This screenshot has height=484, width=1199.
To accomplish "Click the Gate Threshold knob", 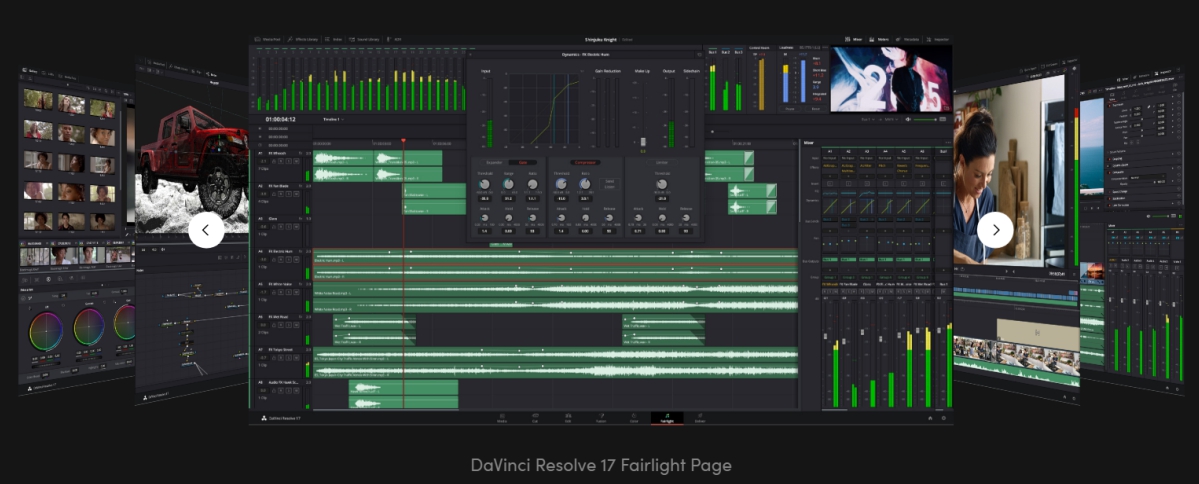I will tap(485, 184).
